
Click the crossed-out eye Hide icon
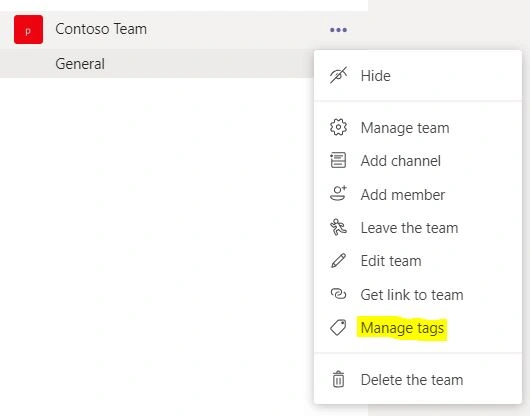coord(338,75)
